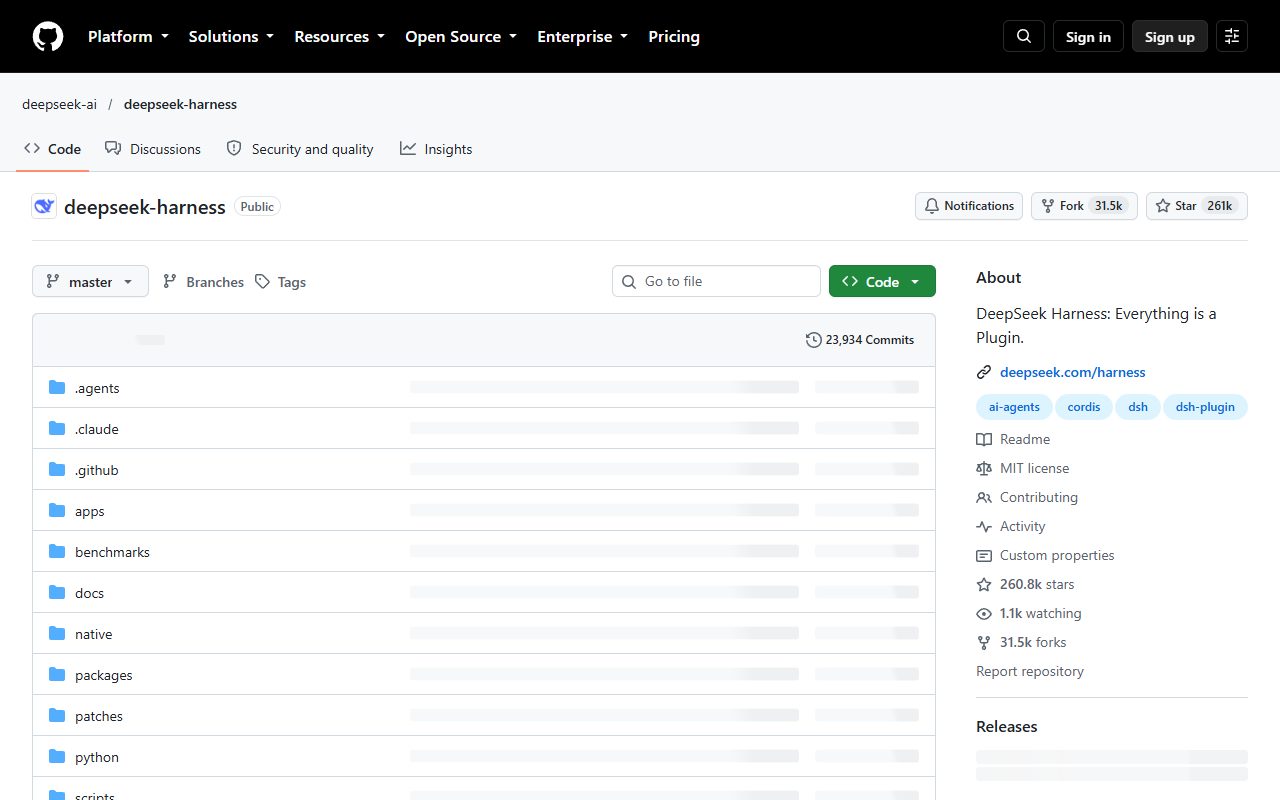
Task: Star the deepseek-harness repository
Action: pos(1197,206)
